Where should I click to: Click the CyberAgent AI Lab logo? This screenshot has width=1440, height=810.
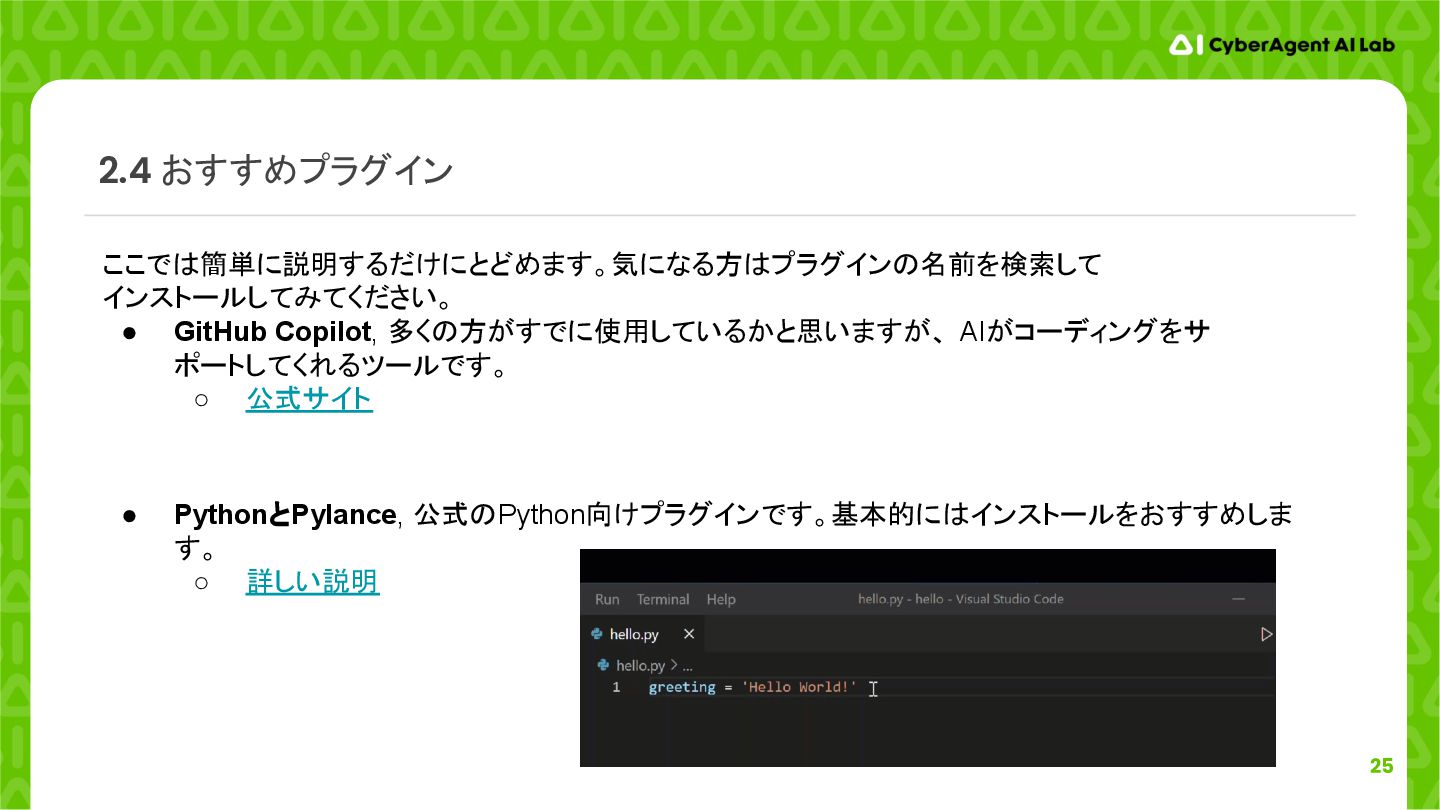pos(1282,45)
